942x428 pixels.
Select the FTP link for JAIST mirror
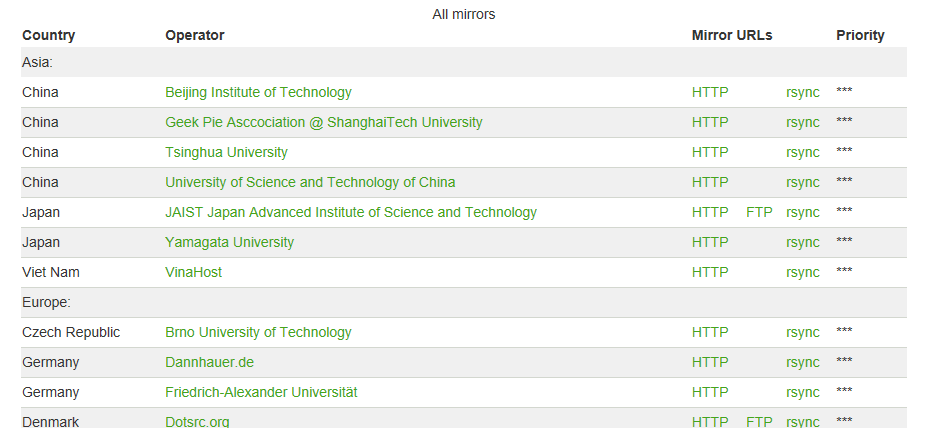pos(759,212)
